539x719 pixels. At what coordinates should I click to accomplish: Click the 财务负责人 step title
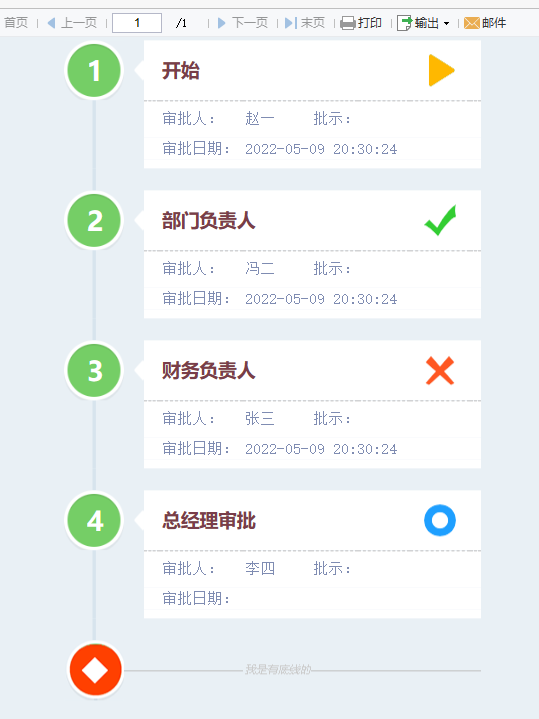coord(209,371)
